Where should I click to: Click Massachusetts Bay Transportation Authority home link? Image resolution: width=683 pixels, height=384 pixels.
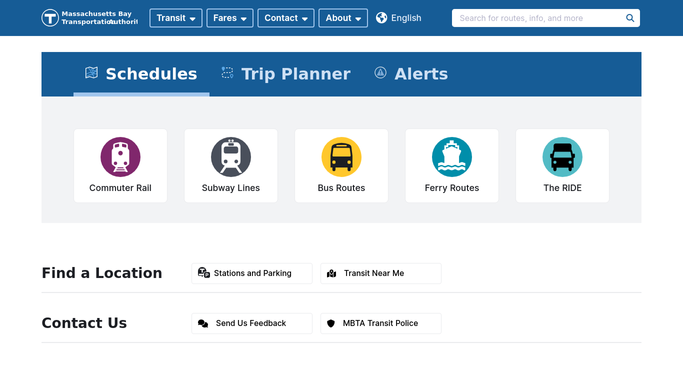pos(90,18)
